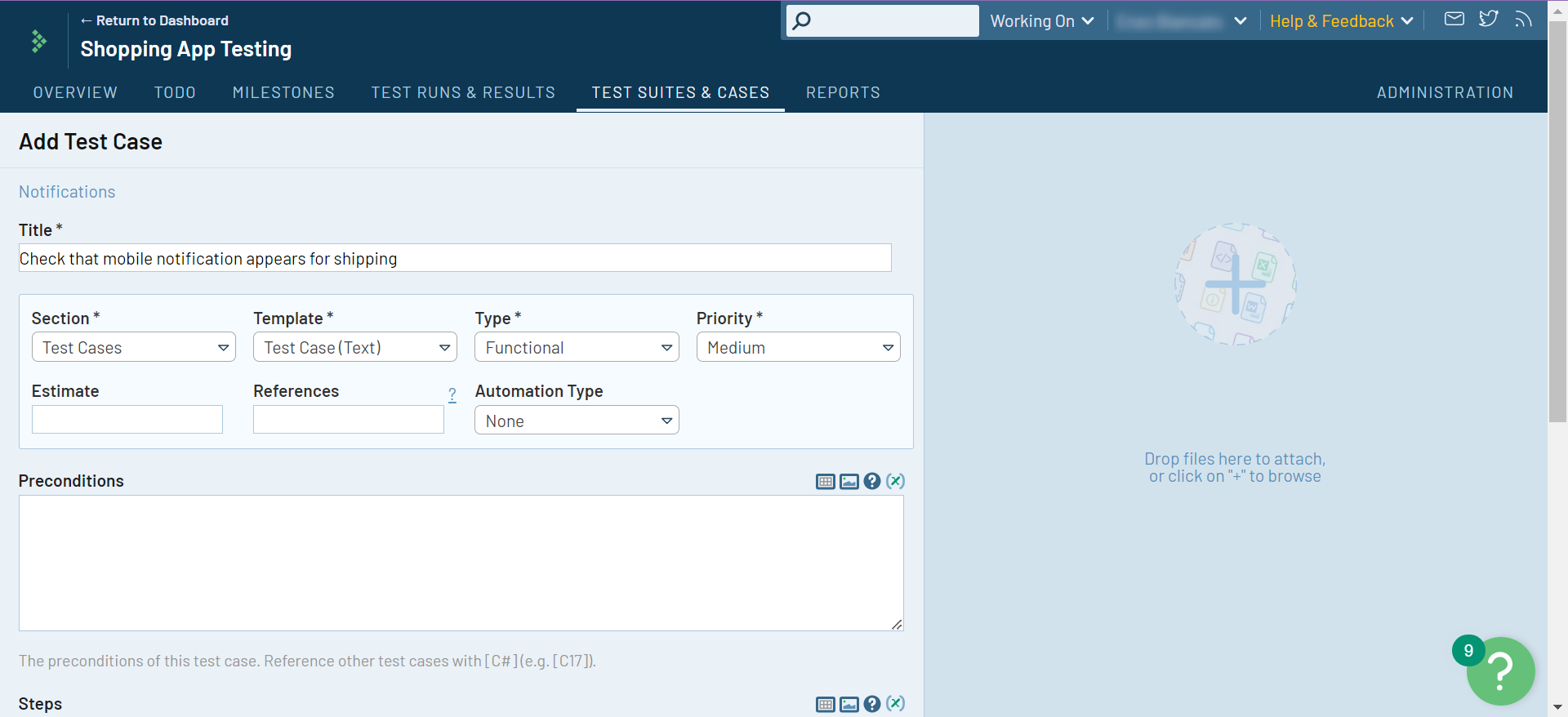Go to the Milestones tab
Screen dimensions: 1568x717
tap(283, 92)
